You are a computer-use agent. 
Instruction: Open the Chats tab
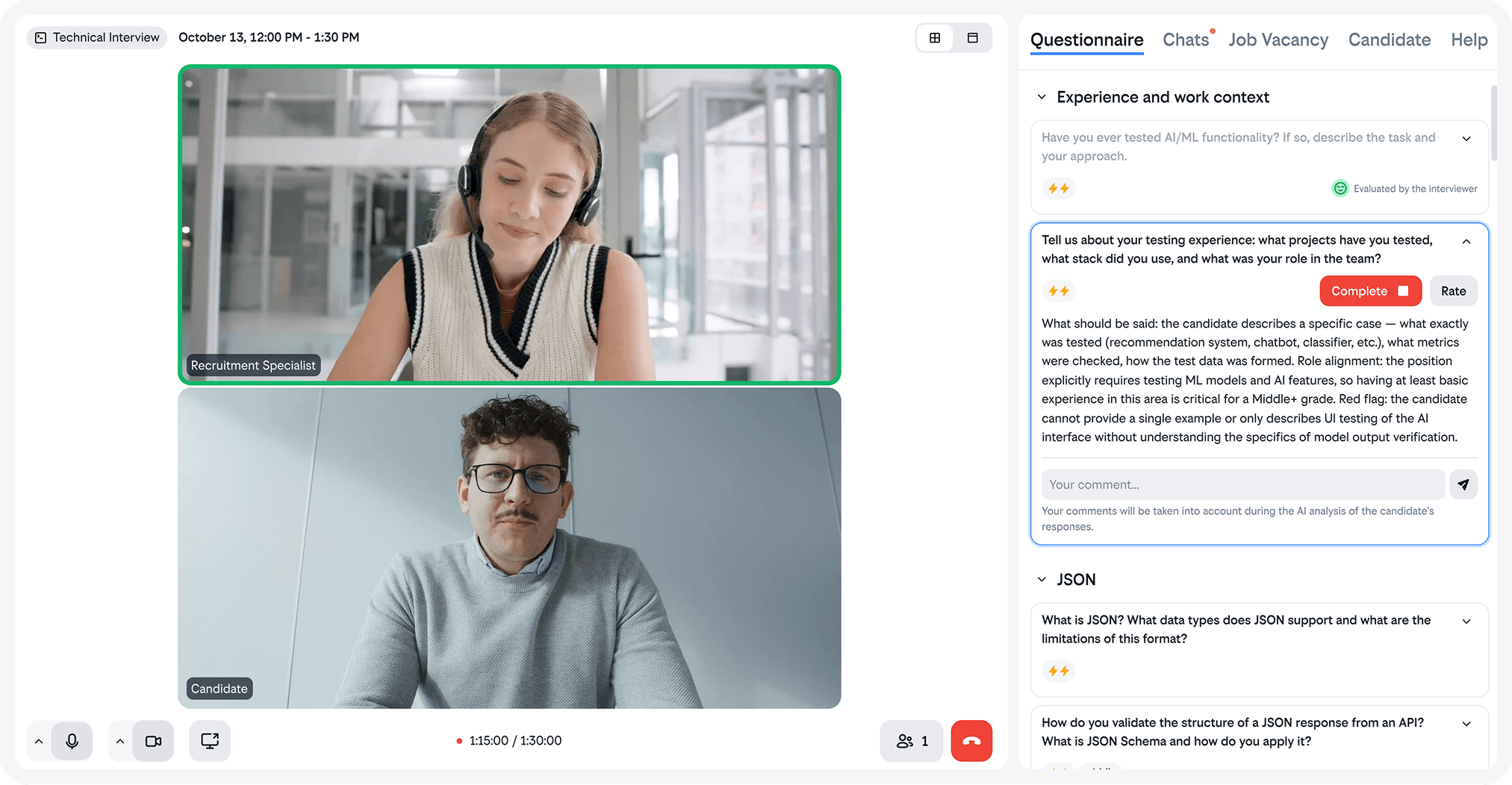(x=1186, y=40)
